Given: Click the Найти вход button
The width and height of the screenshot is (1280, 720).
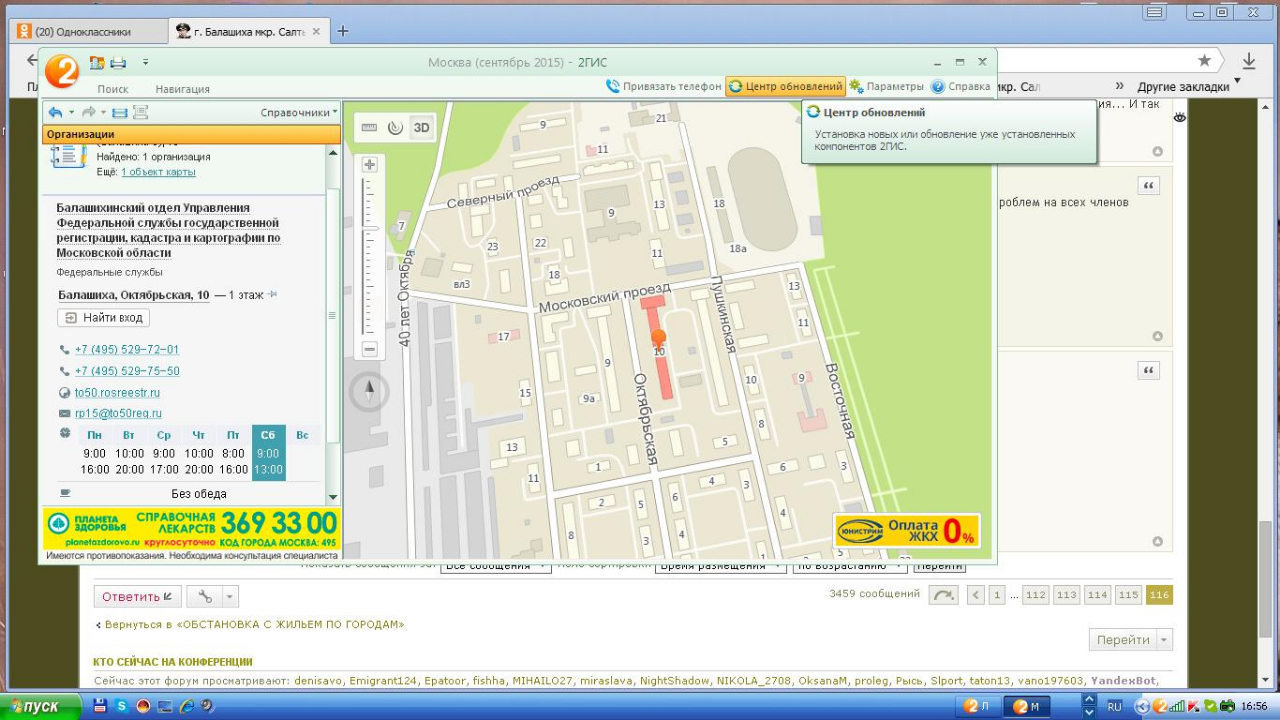Looking at the screenshot, I should click(104, 318).
